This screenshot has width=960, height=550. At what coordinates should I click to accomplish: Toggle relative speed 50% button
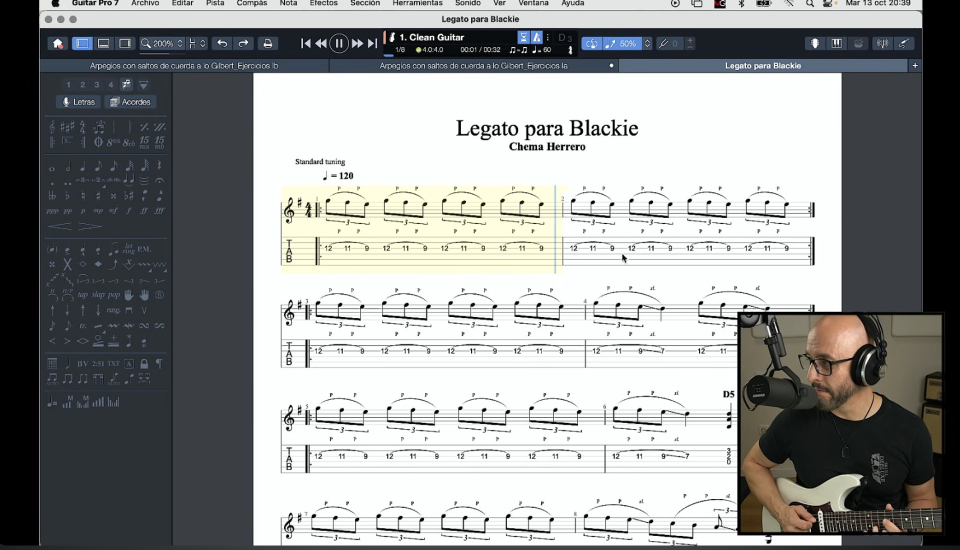point(621,43)
